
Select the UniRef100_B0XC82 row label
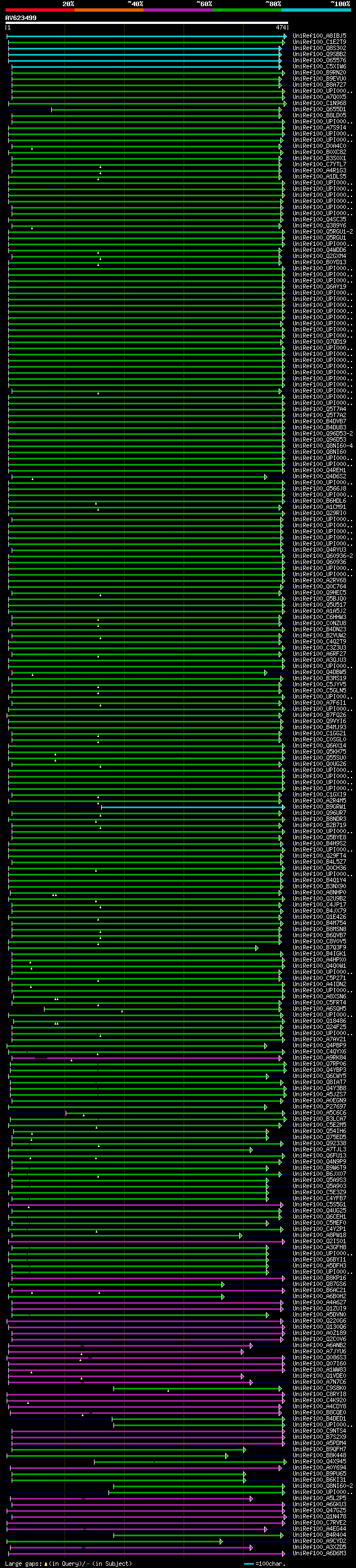click(x=319, y=152)
